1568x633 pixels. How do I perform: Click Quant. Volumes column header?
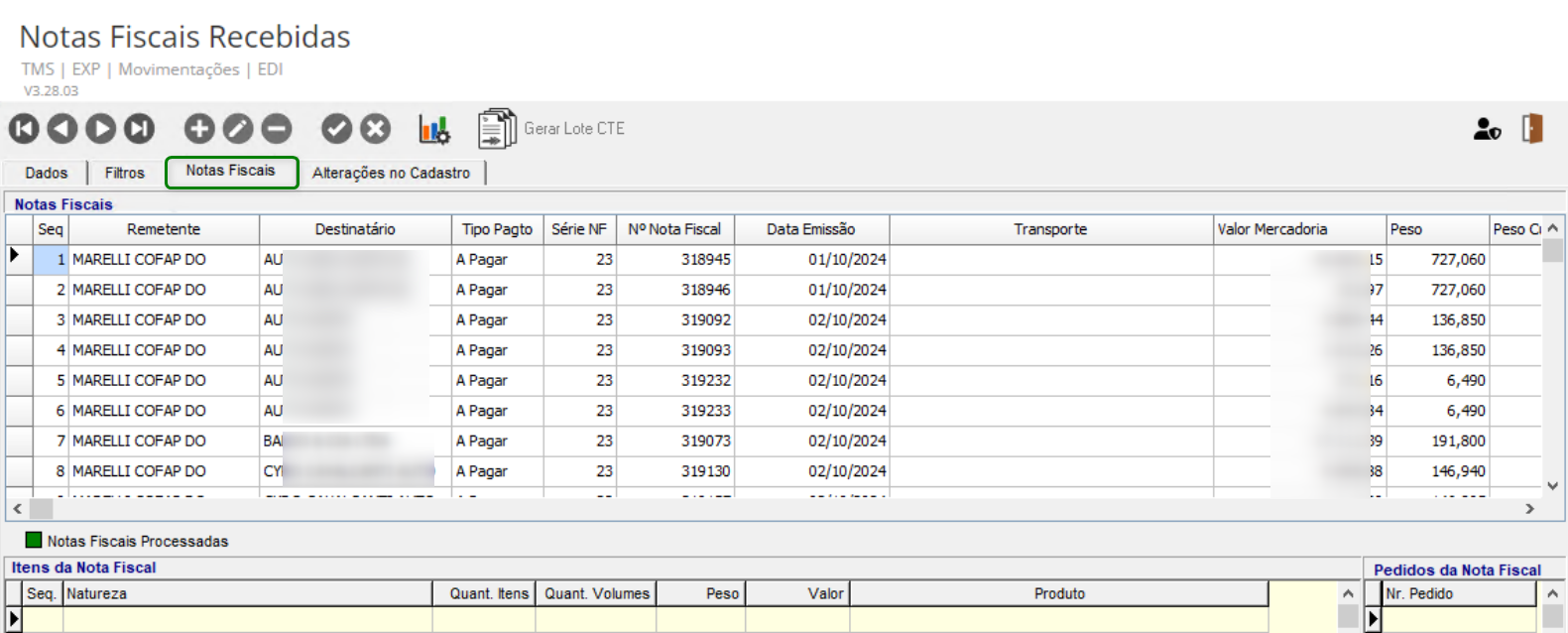pyautogui.click(x=596, y=594)
